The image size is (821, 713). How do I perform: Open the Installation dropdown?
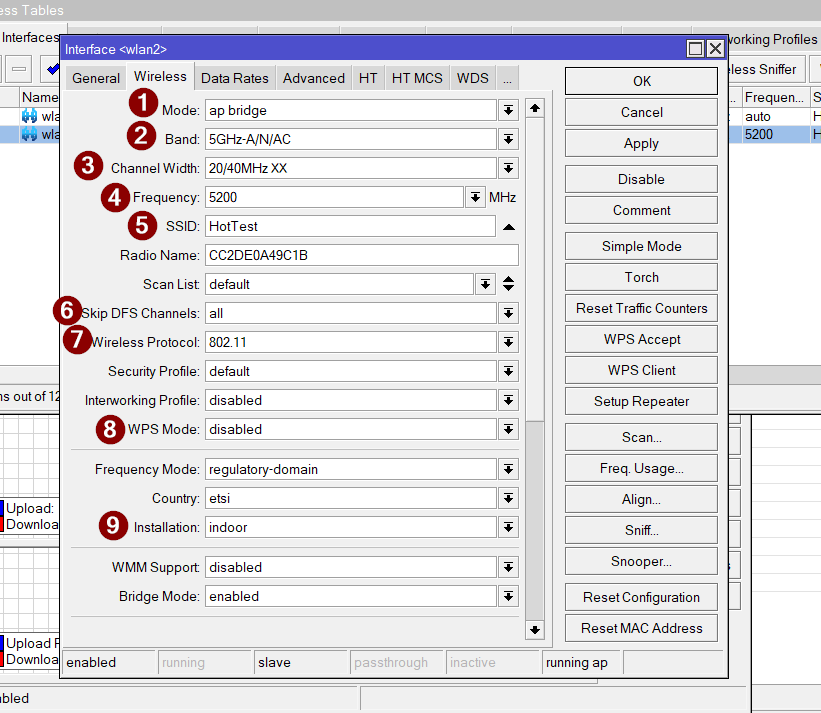coord(508,528)
